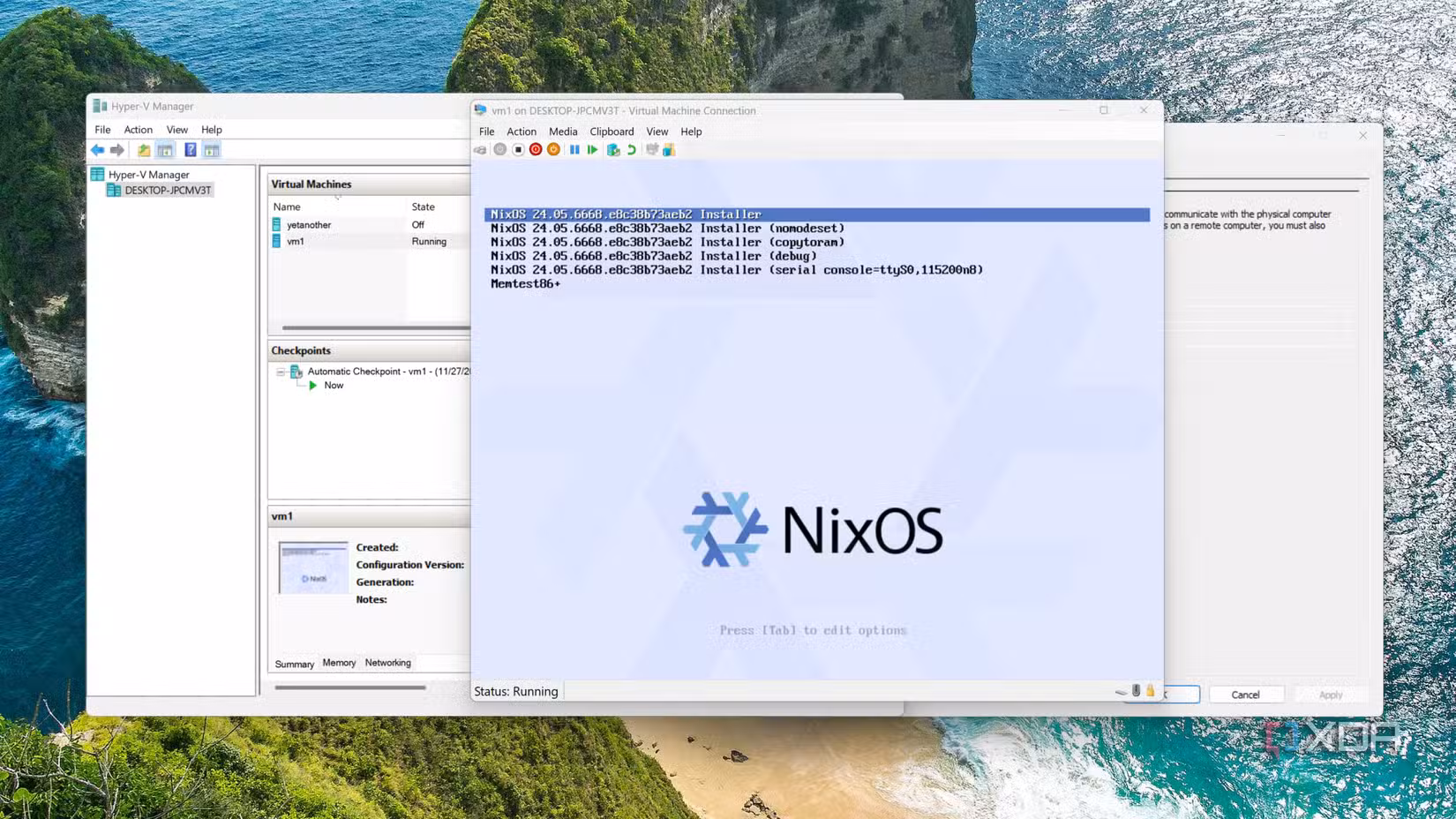
Task: Select the highlighted NixOS Installer boot entry
Action: click(817, 214)
